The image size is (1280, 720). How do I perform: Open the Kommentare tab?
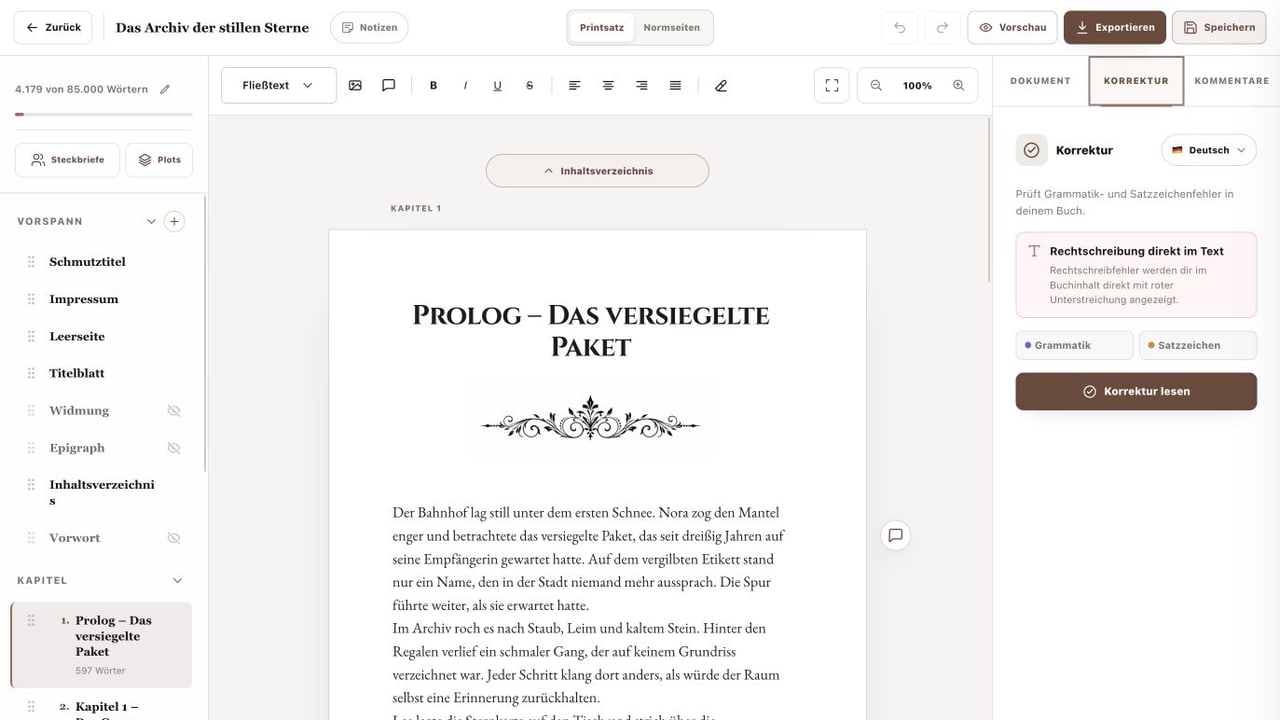coord(1232,81)
